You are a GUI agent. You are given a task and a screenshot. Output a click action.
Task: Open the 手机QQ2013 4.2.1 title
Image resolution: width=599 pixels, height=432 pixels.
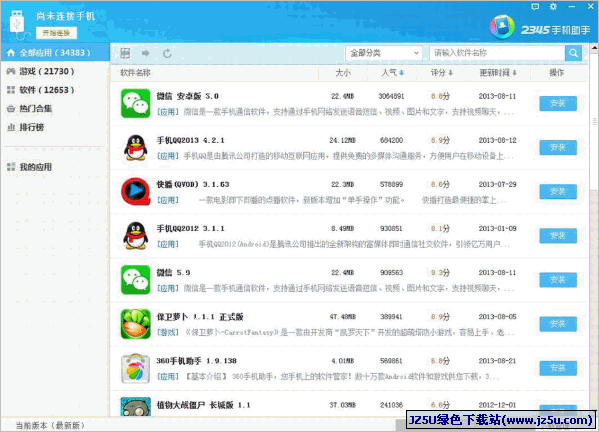tap(190, 140)
